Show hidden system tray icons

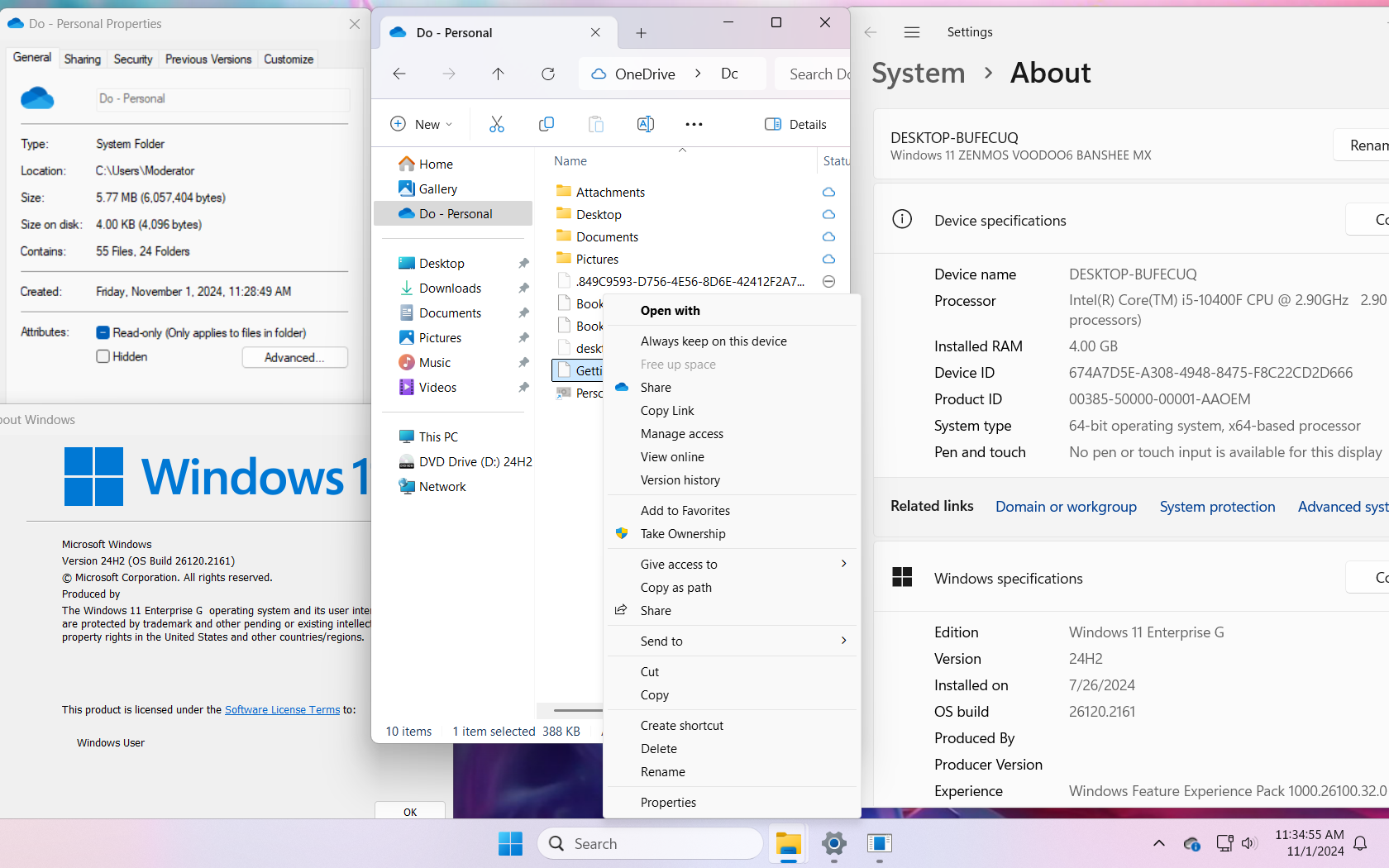pyautogui.click(x=1158, y=843)
